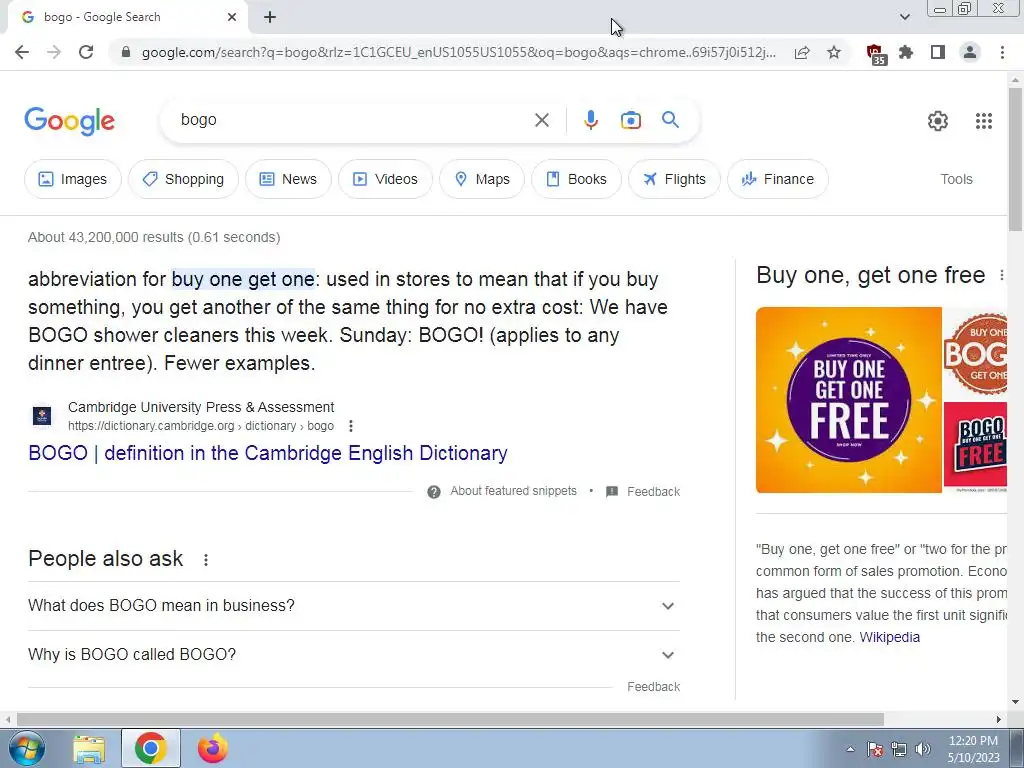Click the address bar URL
The image size is (1024, 768).
point(458,52)
